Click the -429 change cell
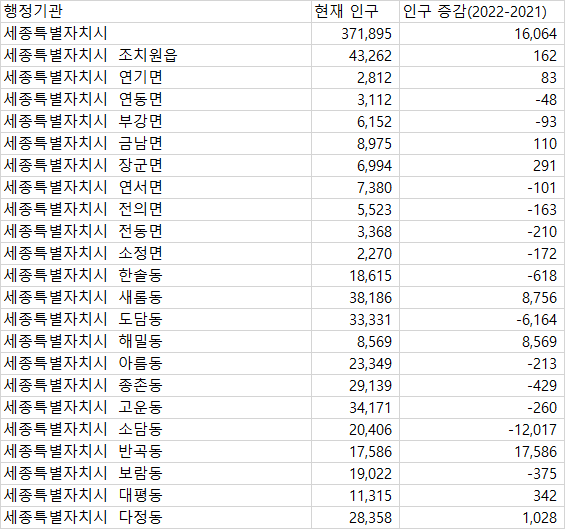The image size is (565, 529). pos(482,386)
